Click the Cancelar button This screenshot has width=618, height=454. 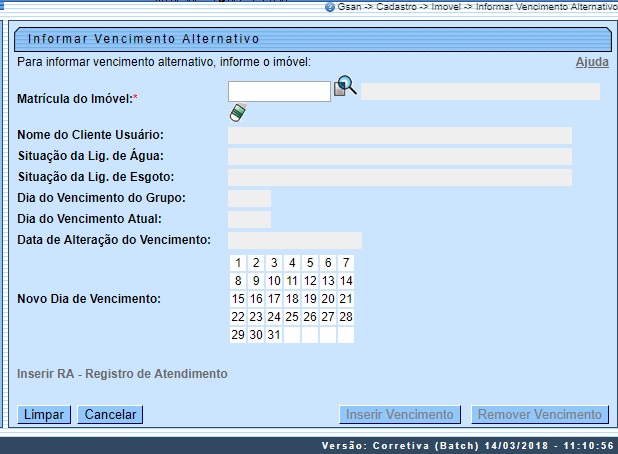(110, 415)
